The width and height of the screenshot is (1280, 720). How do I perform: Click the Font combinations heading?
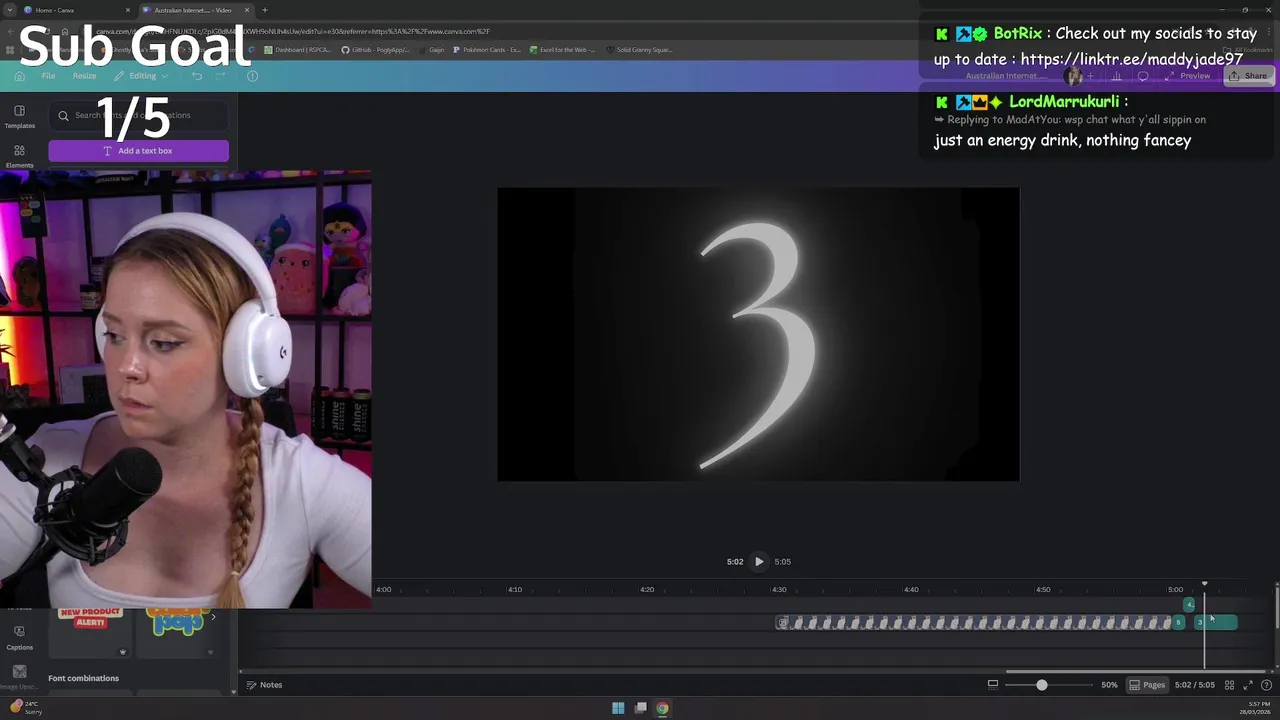[x=83, y=678]
